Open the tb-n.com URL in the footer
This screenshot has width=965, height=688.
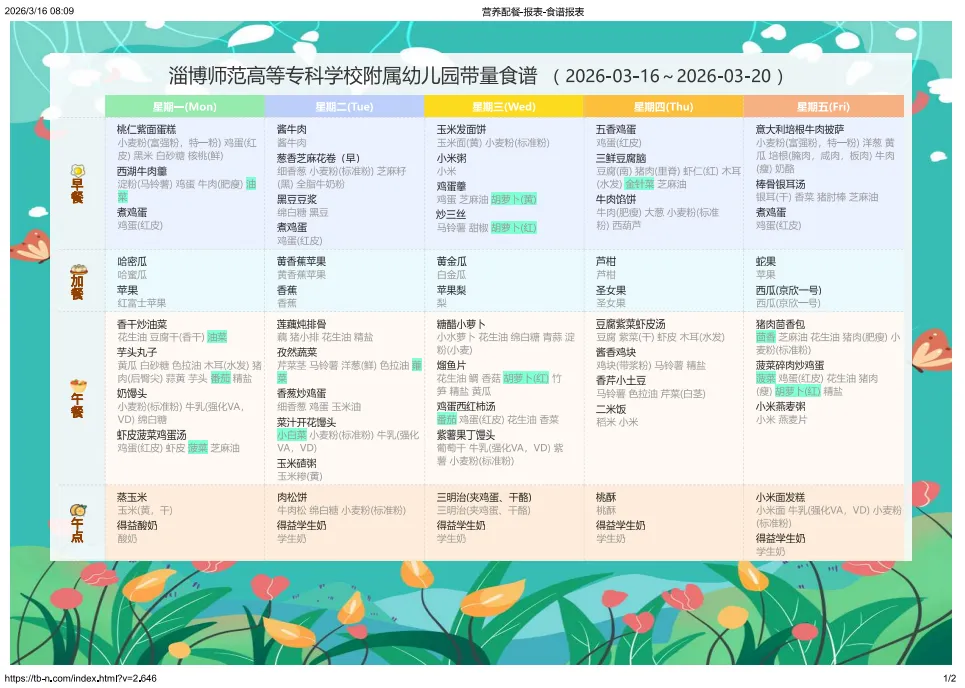tap(81, 679)
